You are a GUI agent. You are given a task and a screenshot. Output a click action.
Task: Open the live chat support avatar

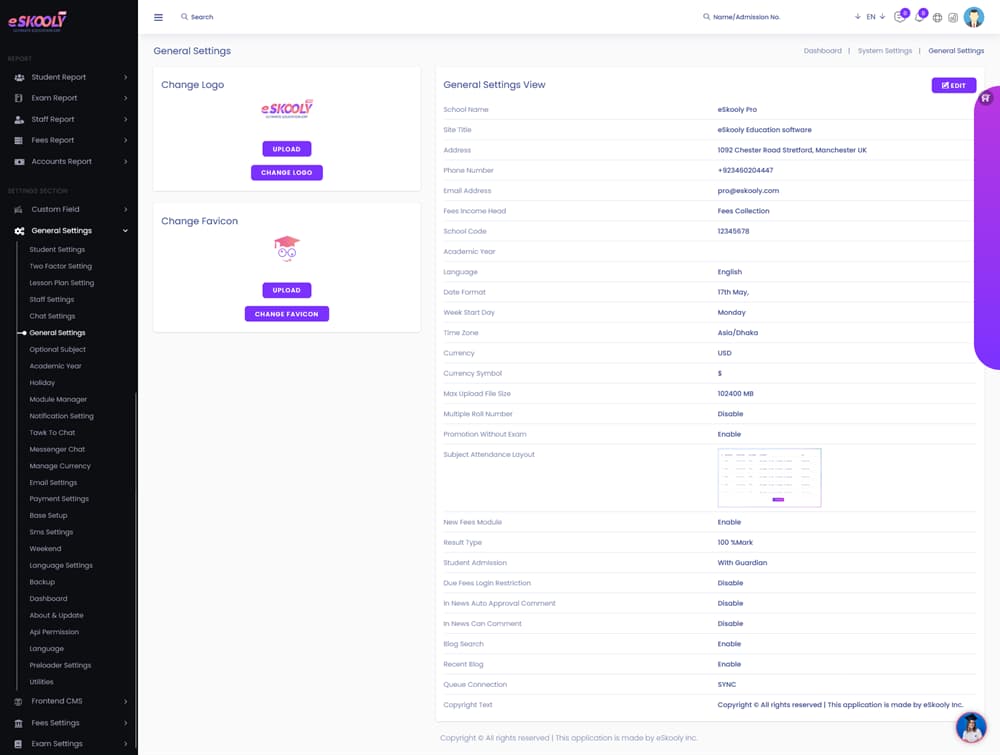(970, 727)
